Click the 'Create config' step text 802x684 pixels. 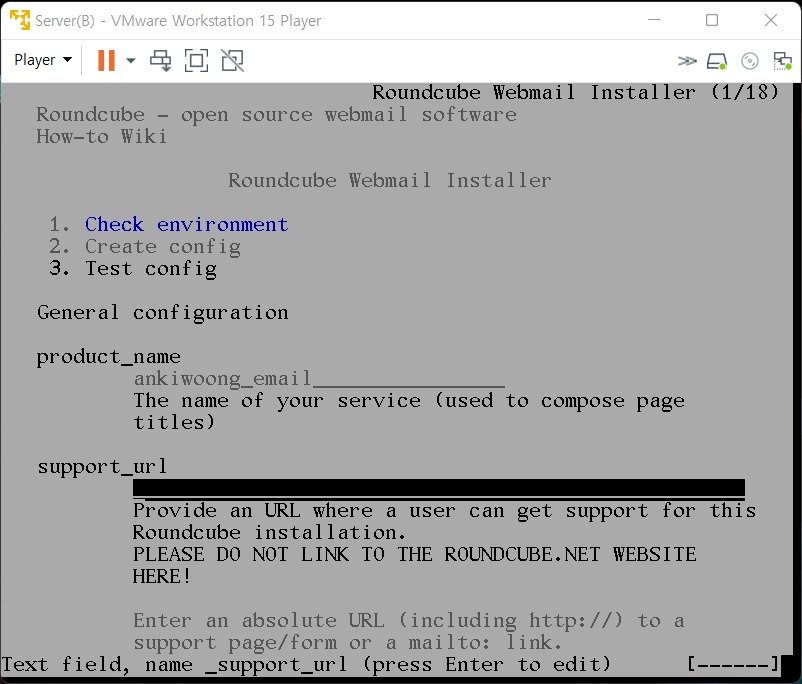click(163, 247)
